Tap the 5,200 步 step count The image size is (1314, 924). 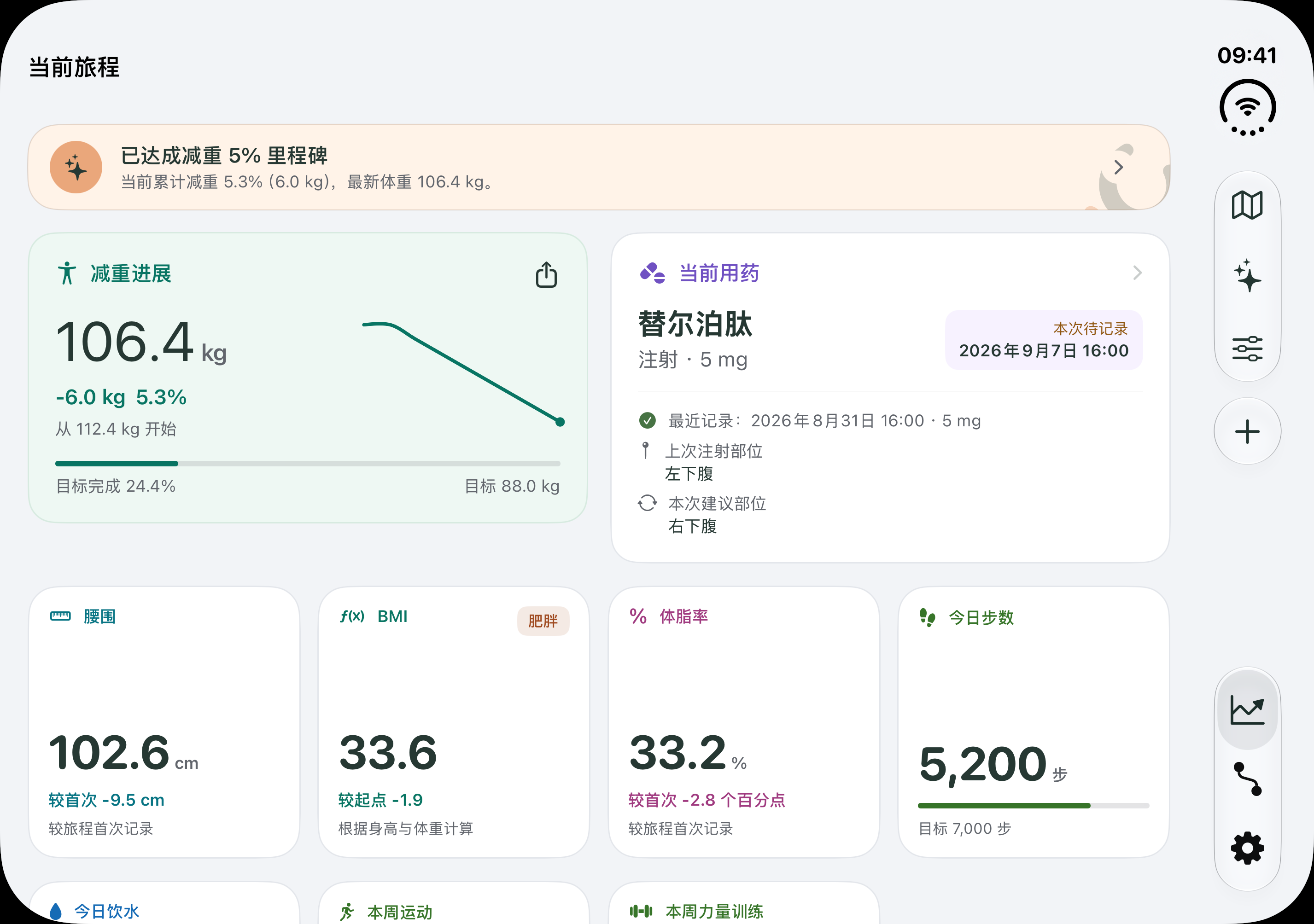[x=993, y=765]
